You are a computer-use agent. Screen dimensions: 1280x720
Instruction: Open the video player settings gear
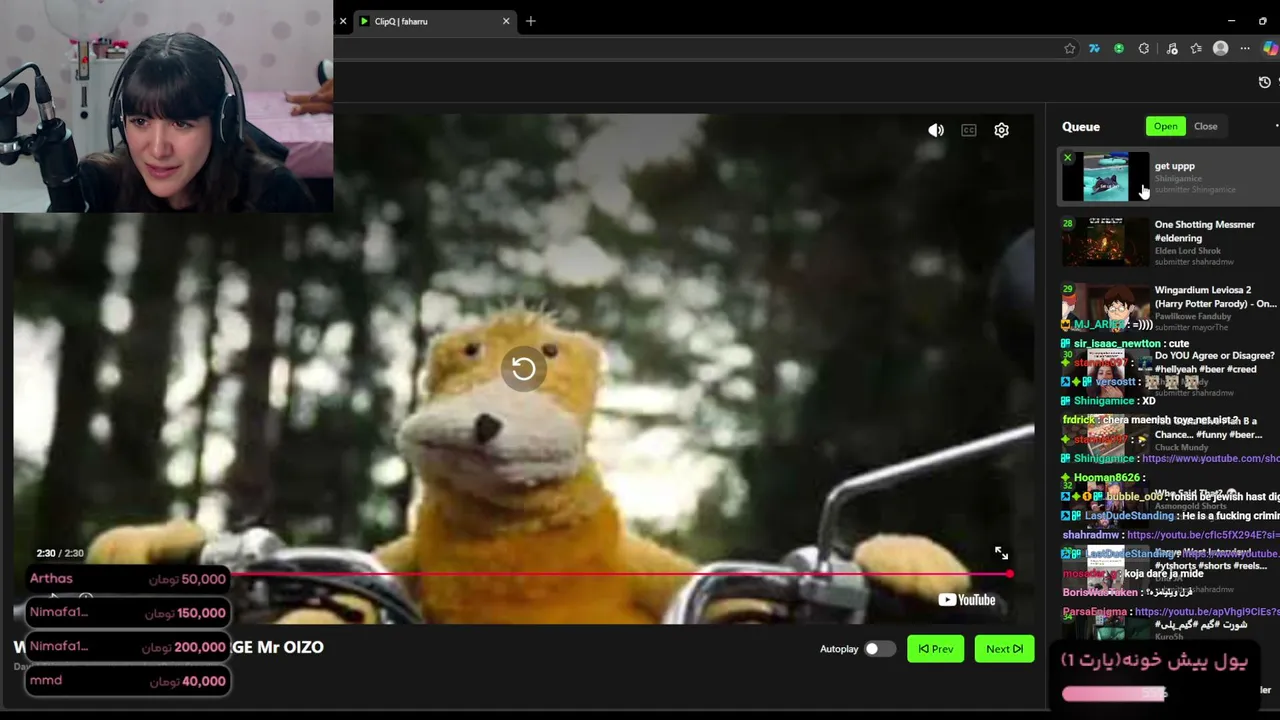coord(1001,130)
